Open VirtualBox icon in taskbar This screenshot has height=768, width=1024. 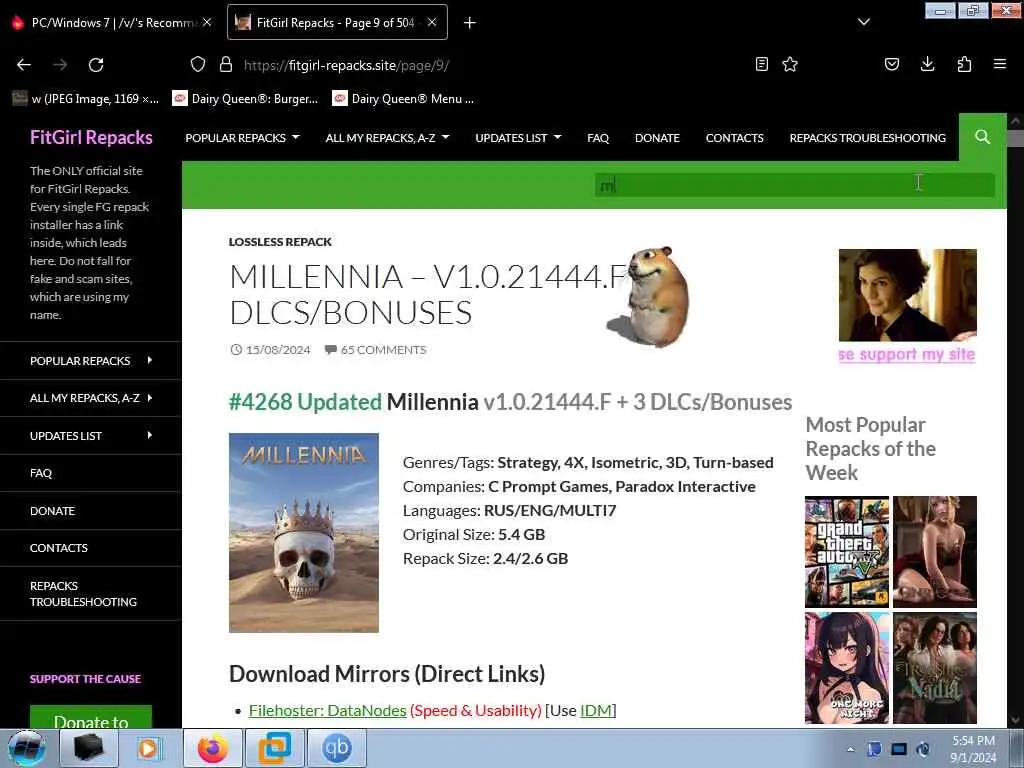point(275,748)
